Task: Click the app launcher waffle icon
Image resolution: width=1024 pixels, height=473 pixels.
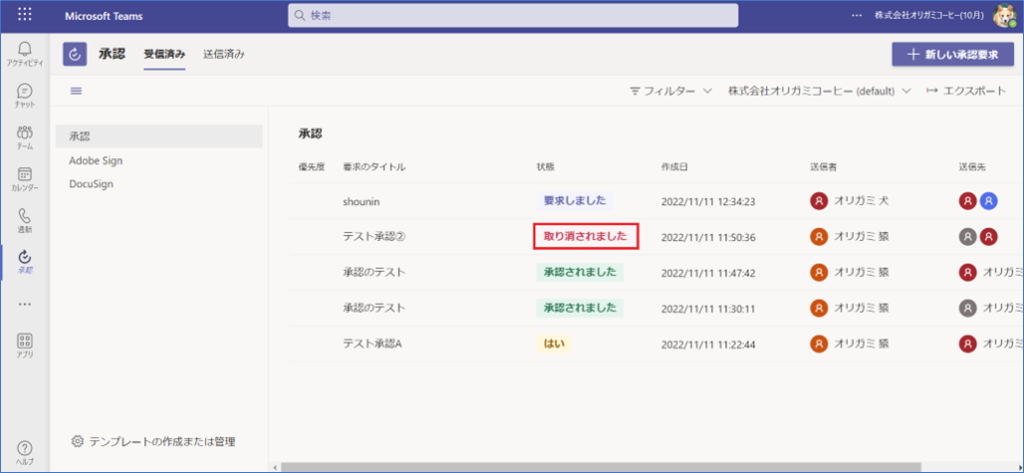Action: [x=25, y=15]
